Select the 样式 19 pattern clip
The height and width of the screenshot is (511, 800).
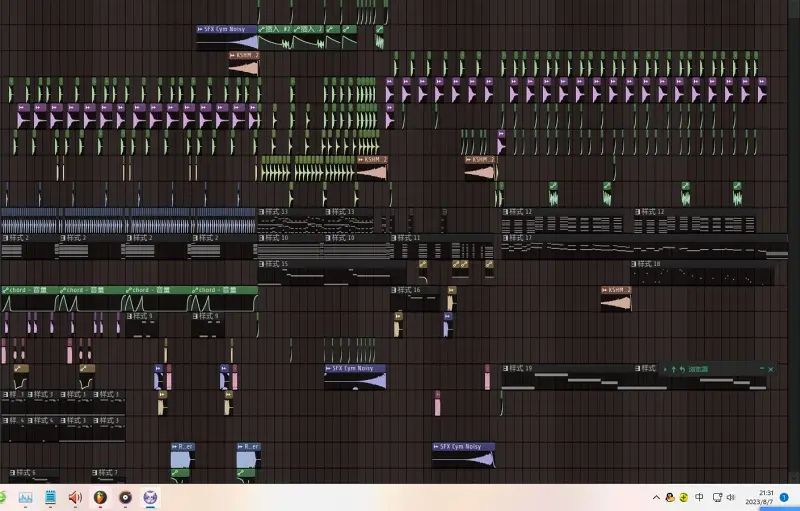(568, 378)
